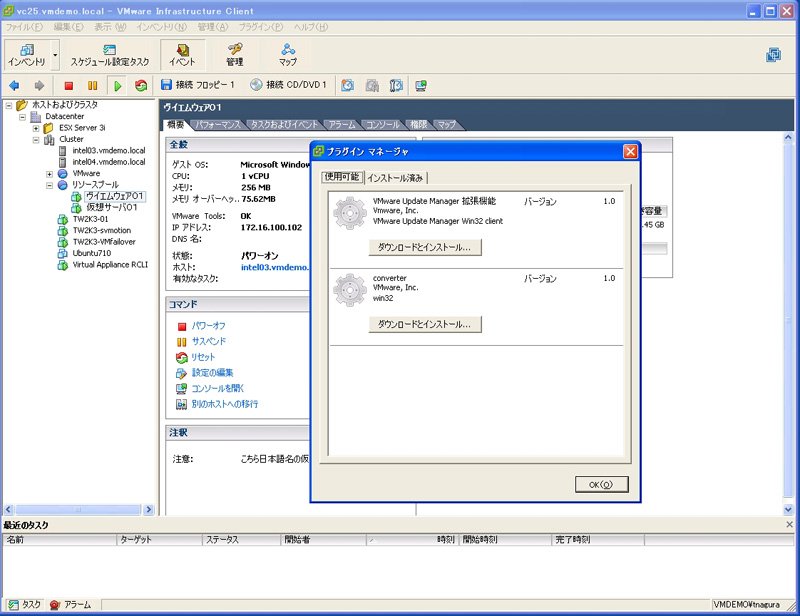Click OK in the Plugin Manager dialog

(x=601, y=484)
